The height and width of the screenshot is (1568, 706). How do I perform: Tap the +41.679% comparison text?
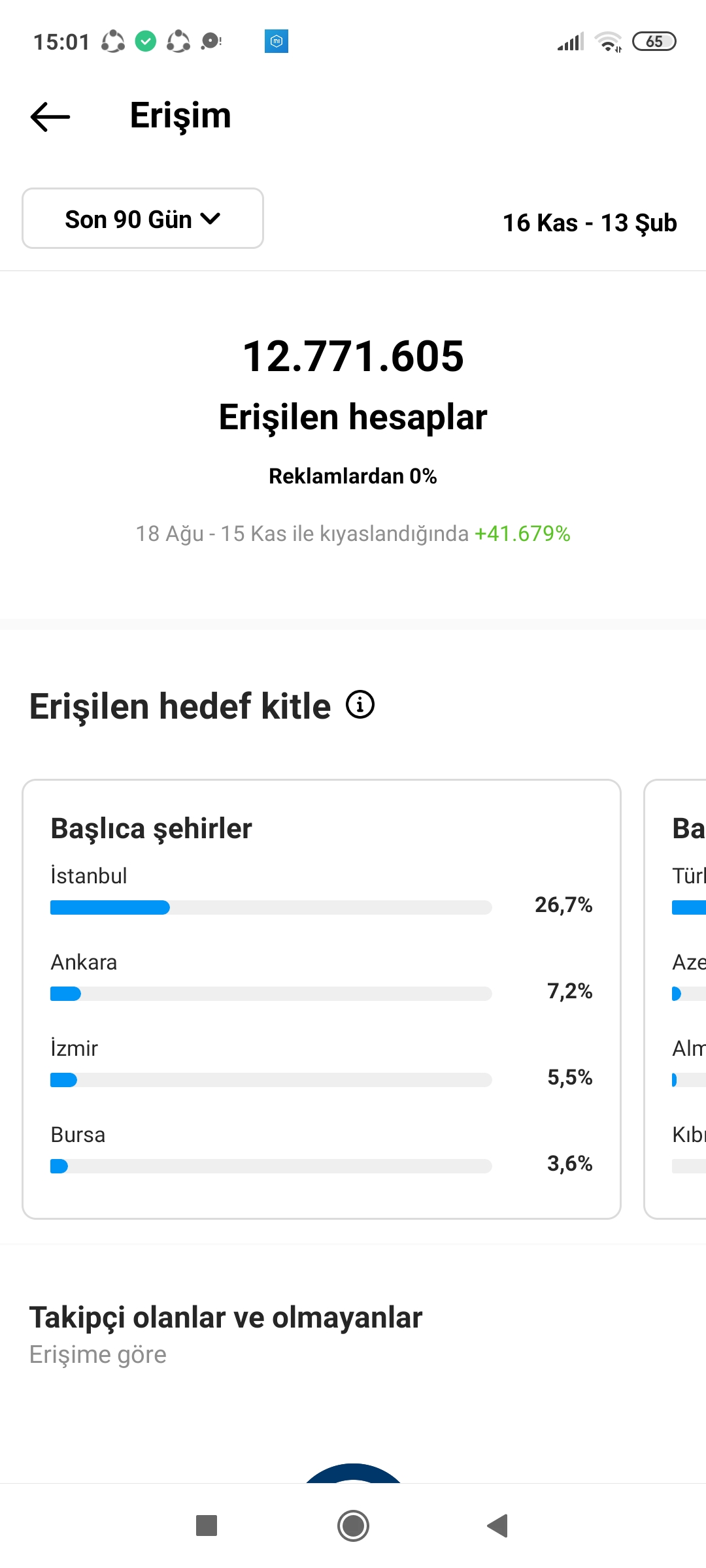pos(522,534)
